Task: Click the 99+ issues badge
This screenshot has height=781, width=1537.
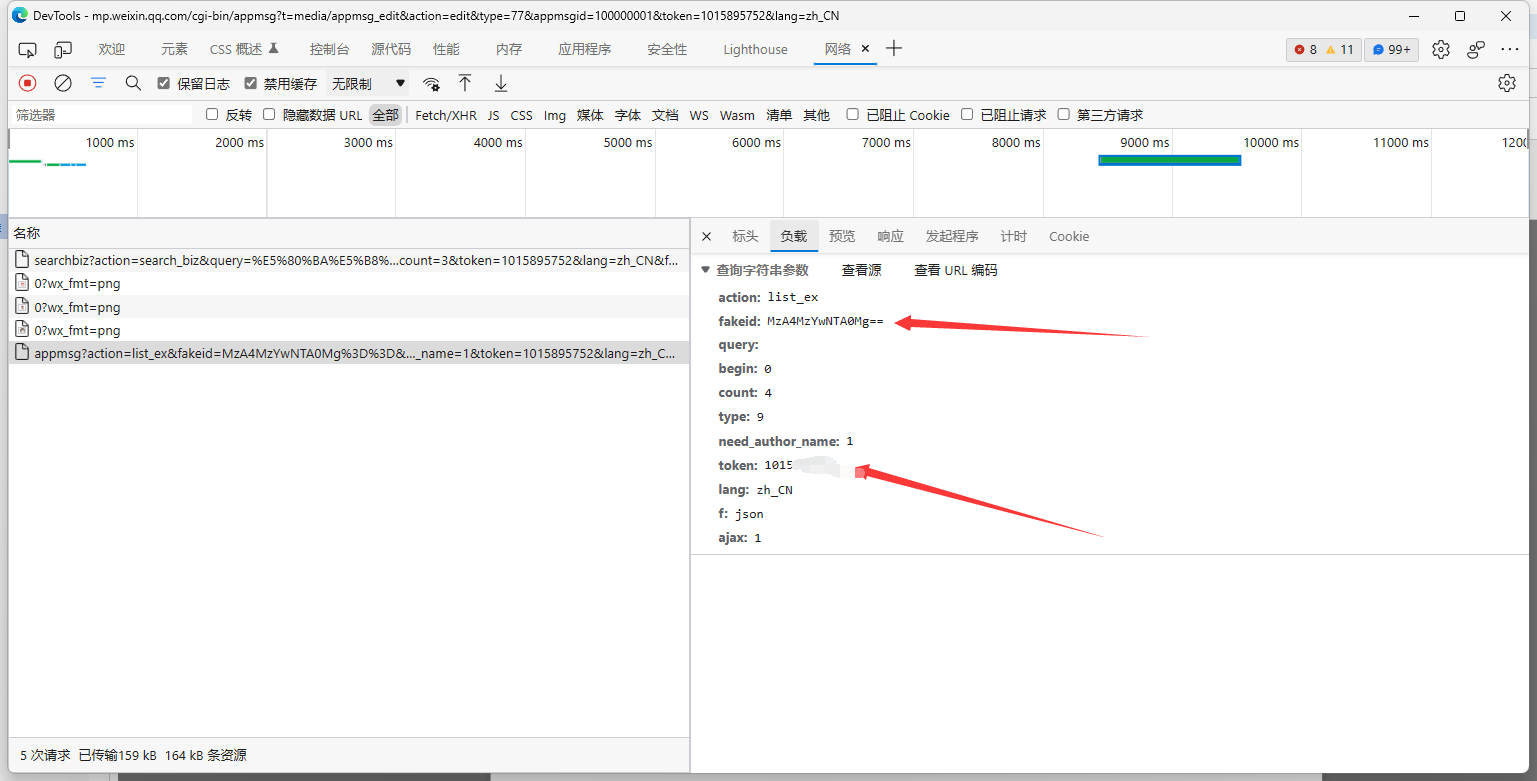Action: pos(1392,49)
